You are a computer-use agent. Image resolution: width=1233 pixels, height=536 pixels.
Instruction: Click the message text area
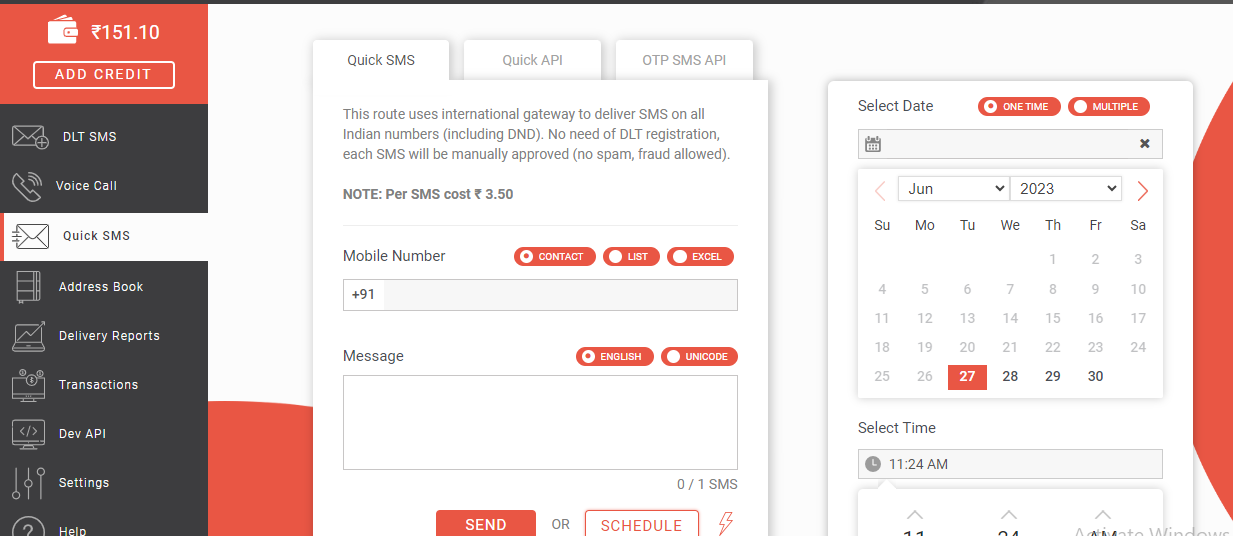(x=540, y=422)
